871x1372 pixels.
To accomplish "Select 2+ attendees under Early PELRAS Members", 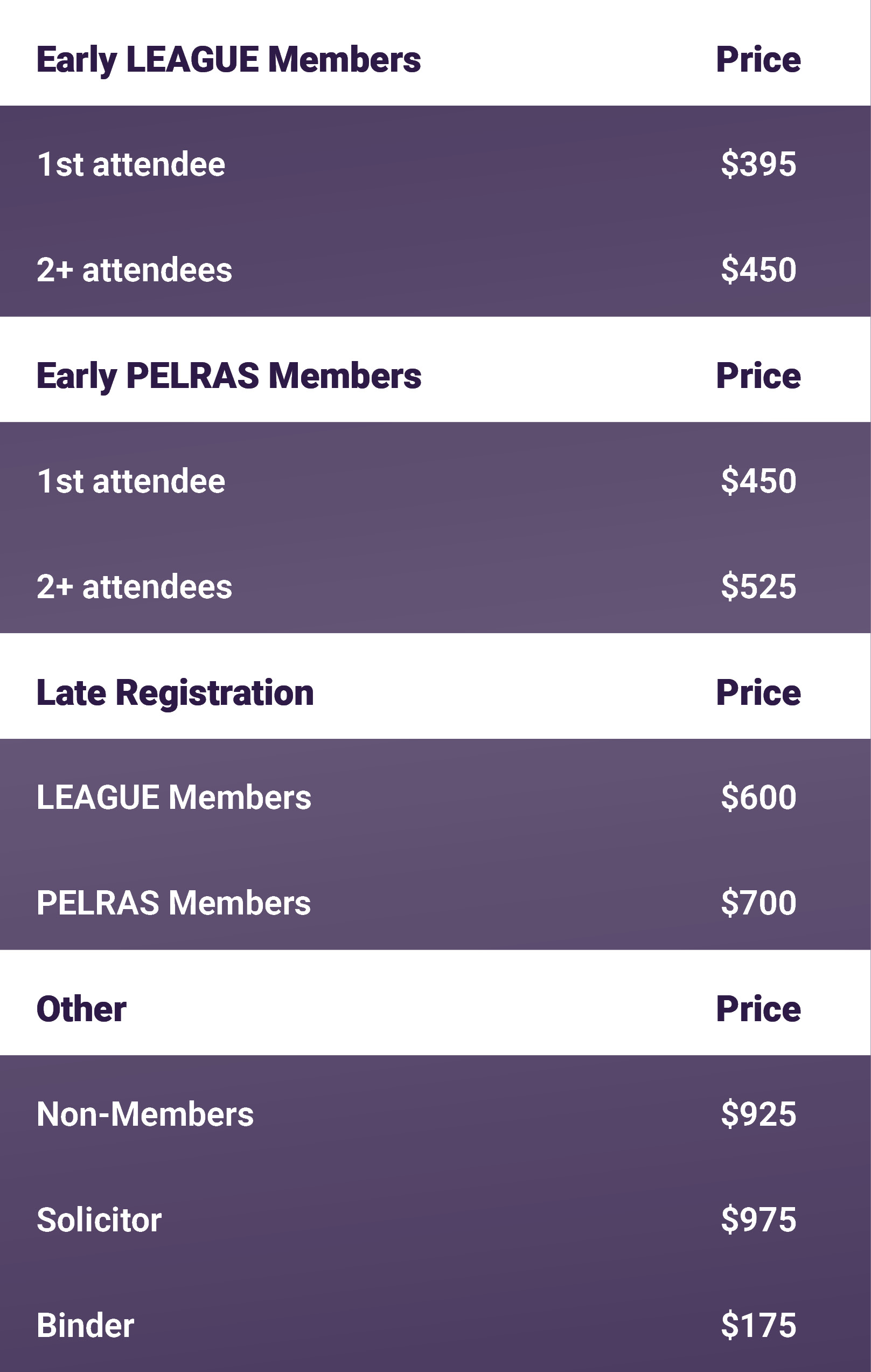I will (135, 586).
